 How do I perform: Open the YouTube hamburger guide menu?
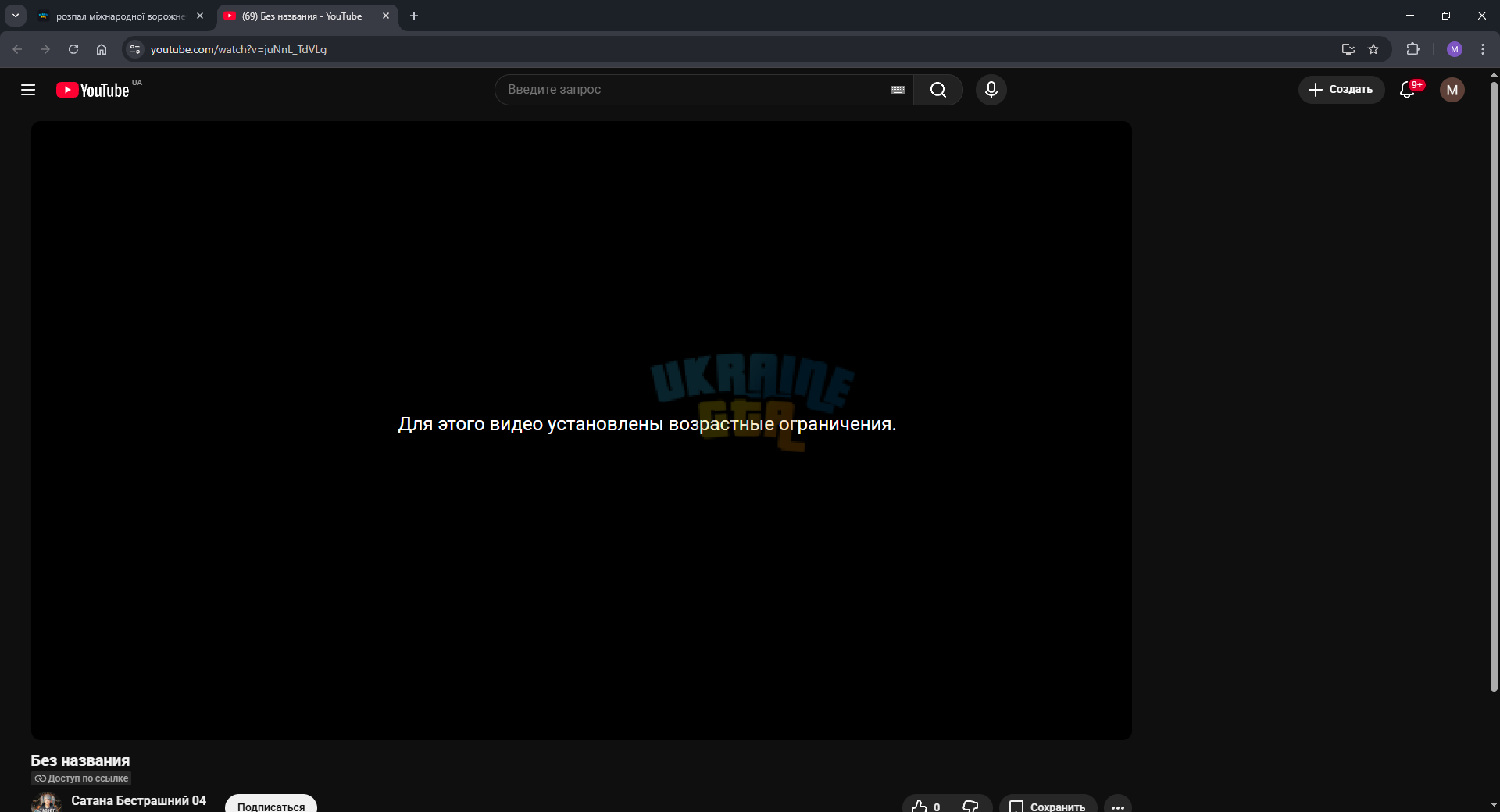[x=28, y=90]
